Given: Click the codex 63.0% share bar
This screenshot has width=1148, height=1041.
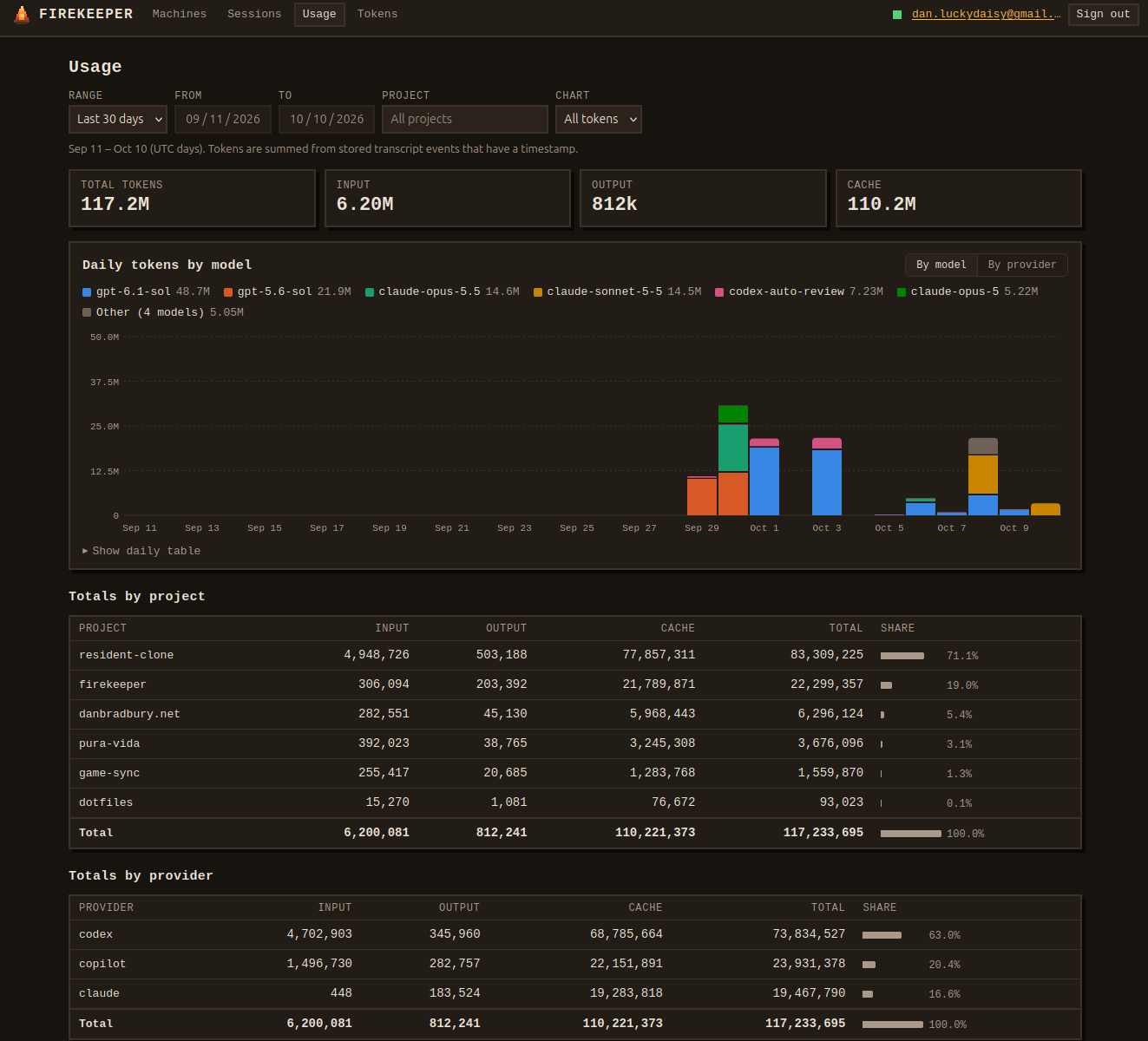Looking at the screenshot, I should tap(882, 935).
